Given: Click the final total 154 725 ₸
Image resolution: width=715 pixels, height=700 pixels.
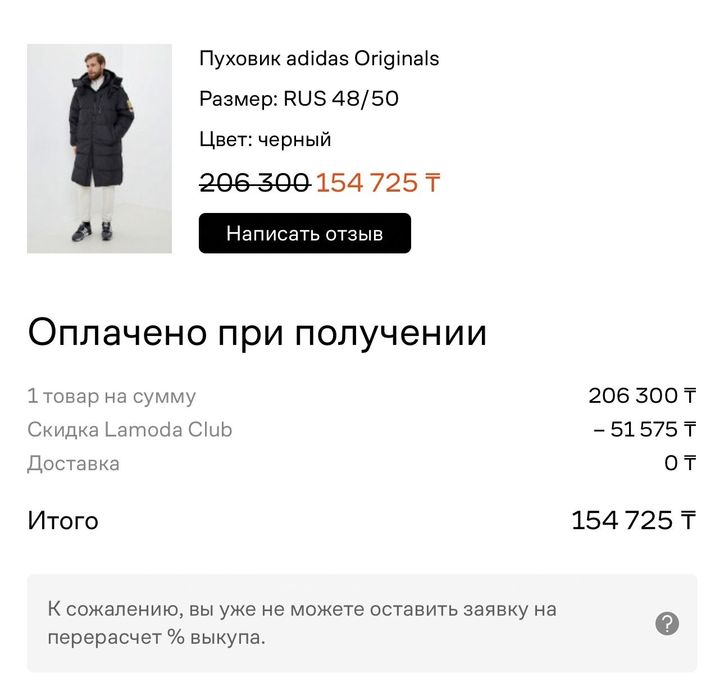Looking at the screenshot, I should pyautogui.click(x=633, y=520).
